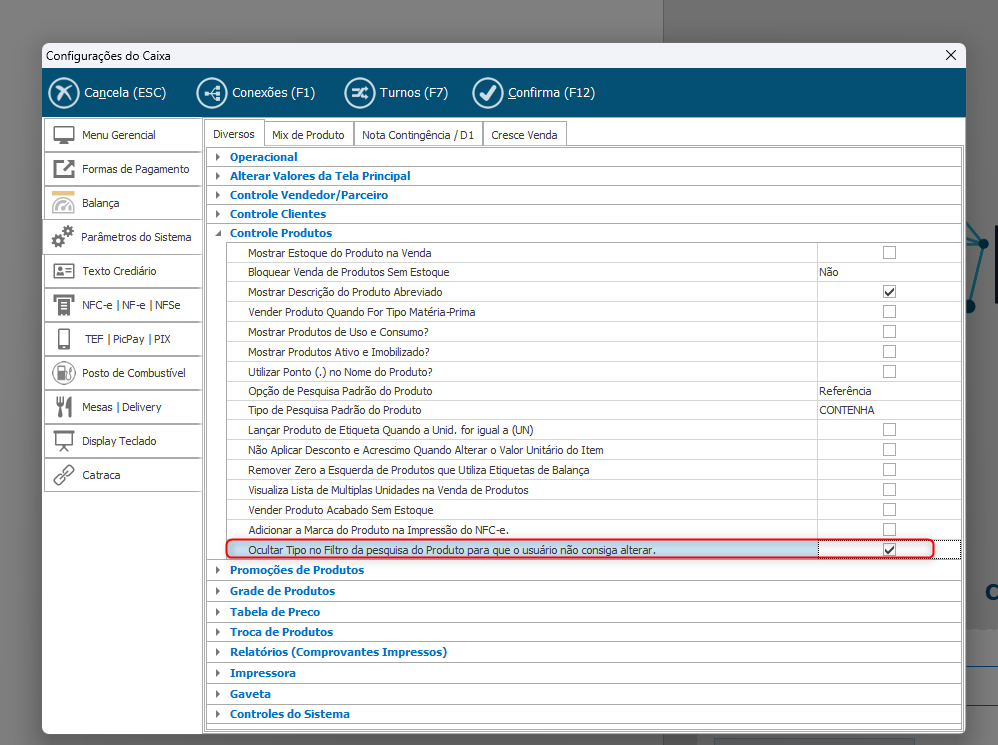Open the Formas de Pagamento section

click(123, 169)
